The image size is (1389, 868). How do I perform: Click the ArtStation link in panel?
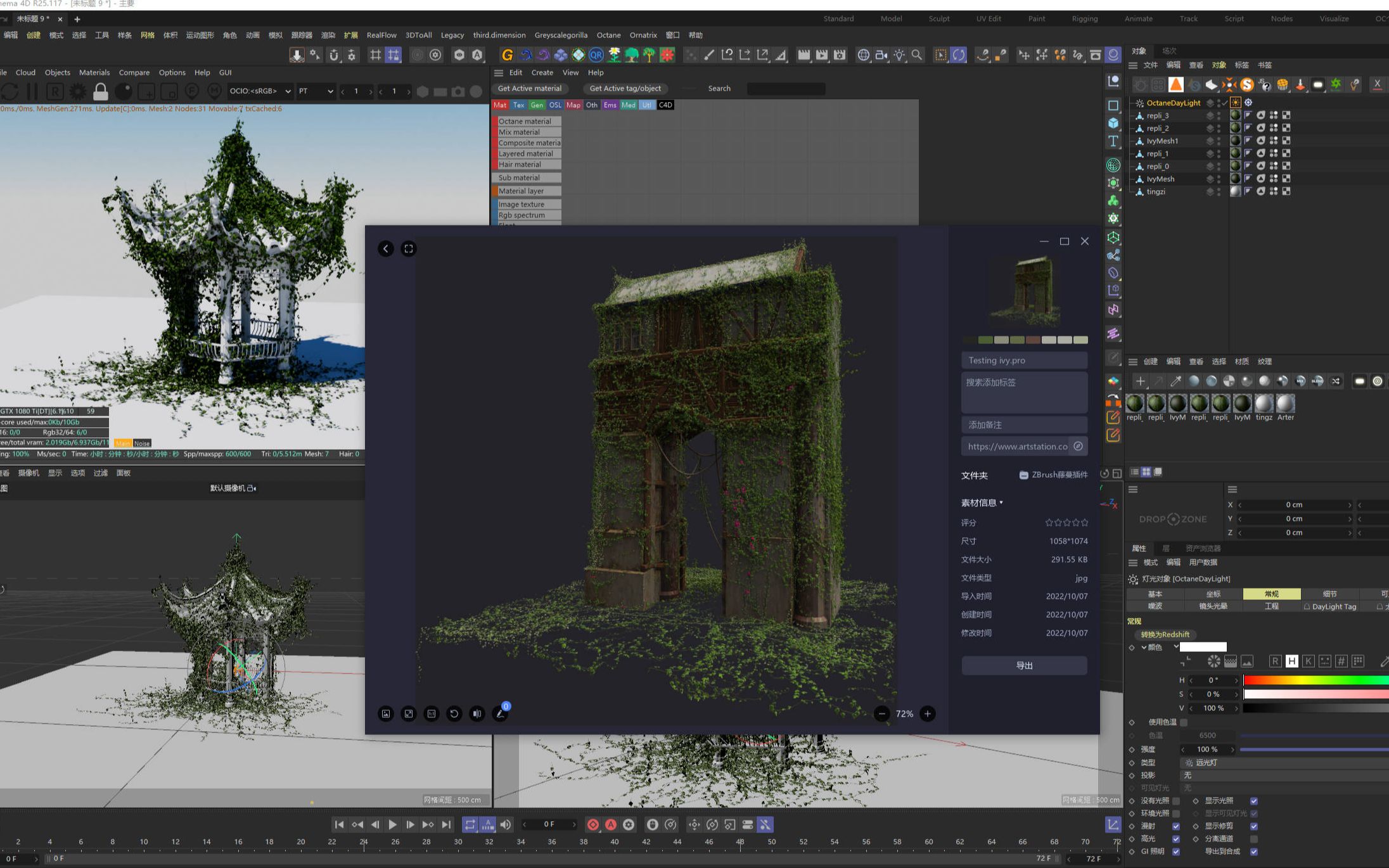pyautogui.click(x=1016, y=446)
